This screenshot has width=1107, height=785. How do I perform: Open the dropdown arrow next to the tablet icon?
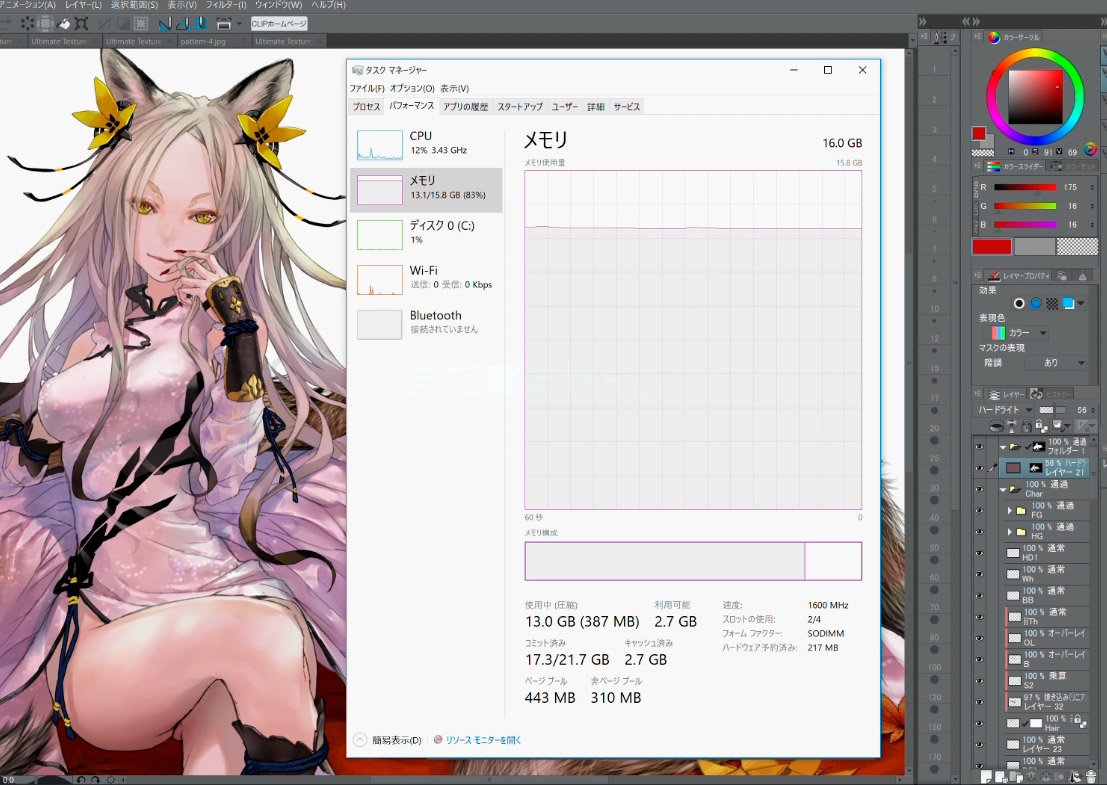pos(239,23)
